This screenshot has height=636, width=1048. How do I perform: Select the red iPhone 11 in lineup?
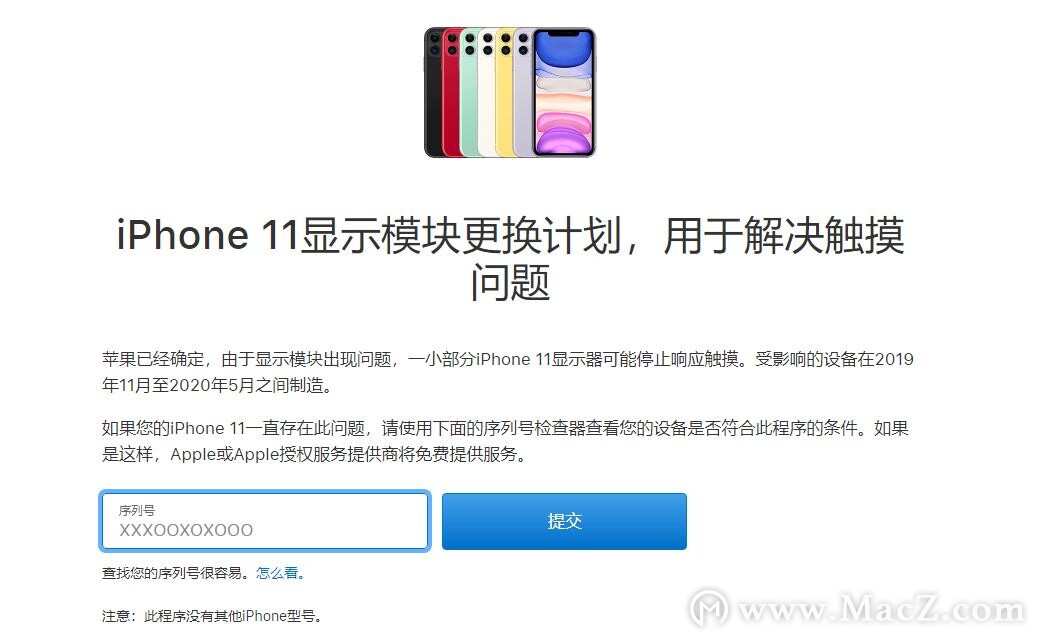pos(451,94)
